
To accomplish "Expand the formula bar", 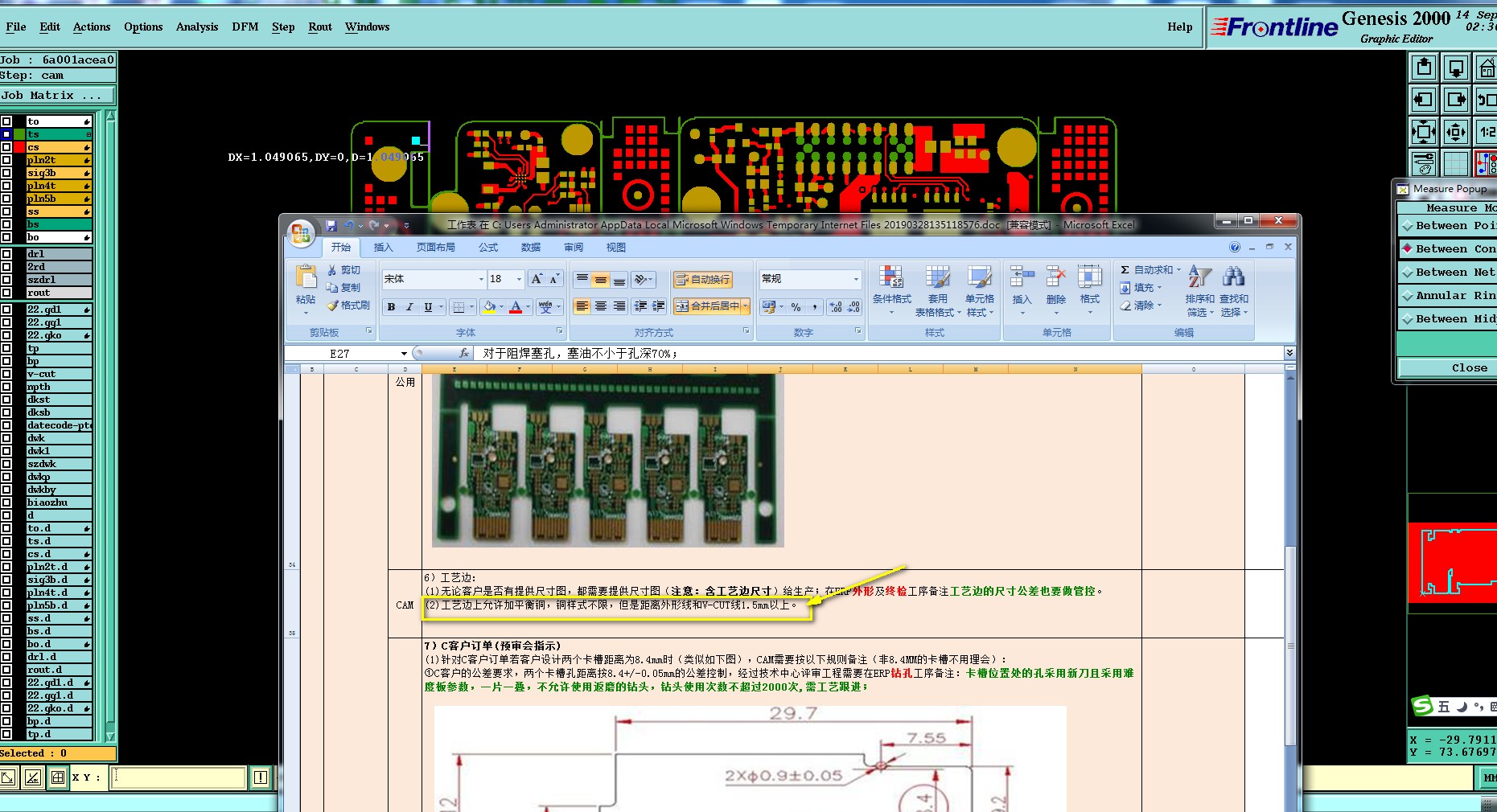I will click(1289, 353).
